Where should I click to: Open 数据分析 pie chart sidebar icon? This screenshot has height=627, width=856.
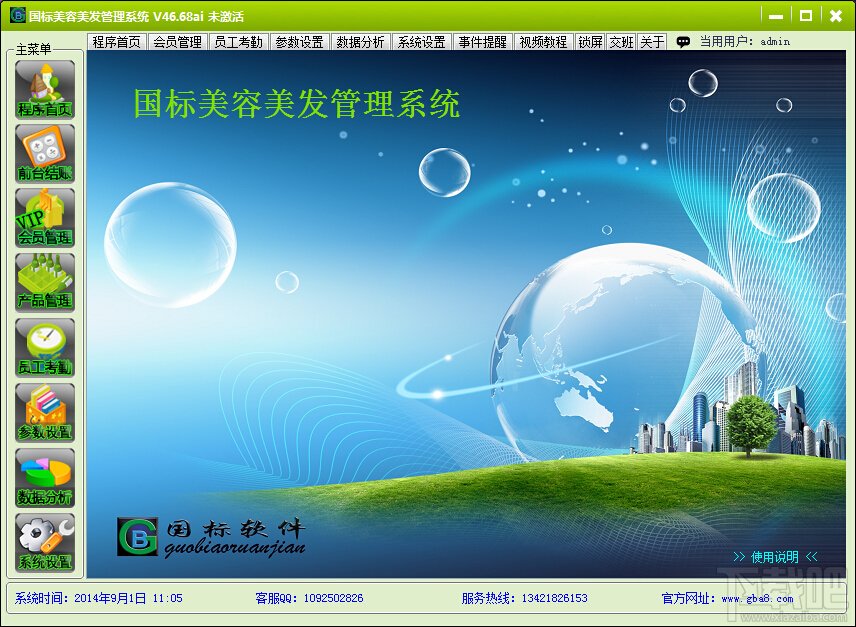click(45, 478)
